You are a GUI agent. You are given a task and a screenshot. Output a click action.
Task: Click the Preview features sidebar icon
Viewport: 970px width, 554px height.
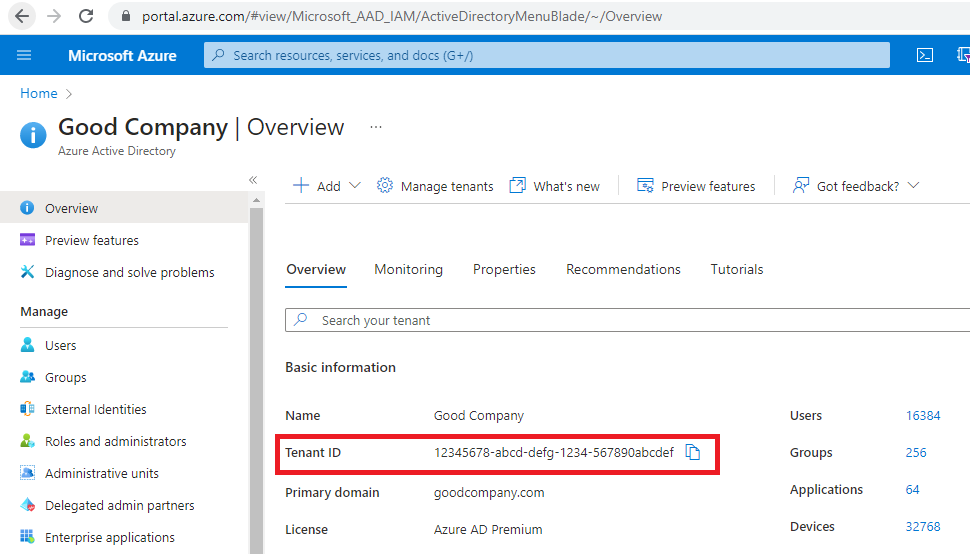click(x=27, y=240)
